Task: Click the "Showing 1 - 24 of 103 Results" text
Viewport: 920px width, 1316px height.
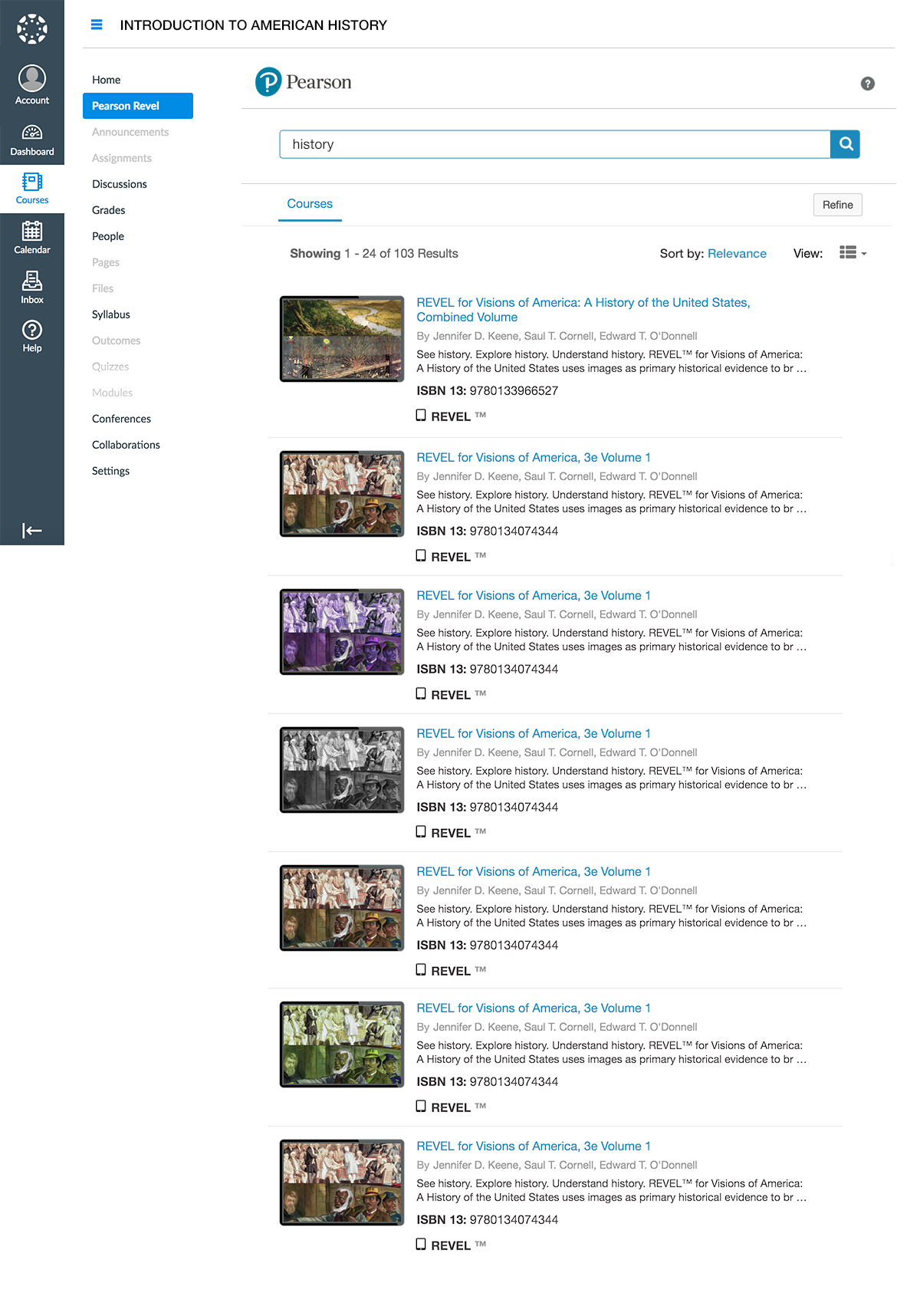Action: pos(374,254)
